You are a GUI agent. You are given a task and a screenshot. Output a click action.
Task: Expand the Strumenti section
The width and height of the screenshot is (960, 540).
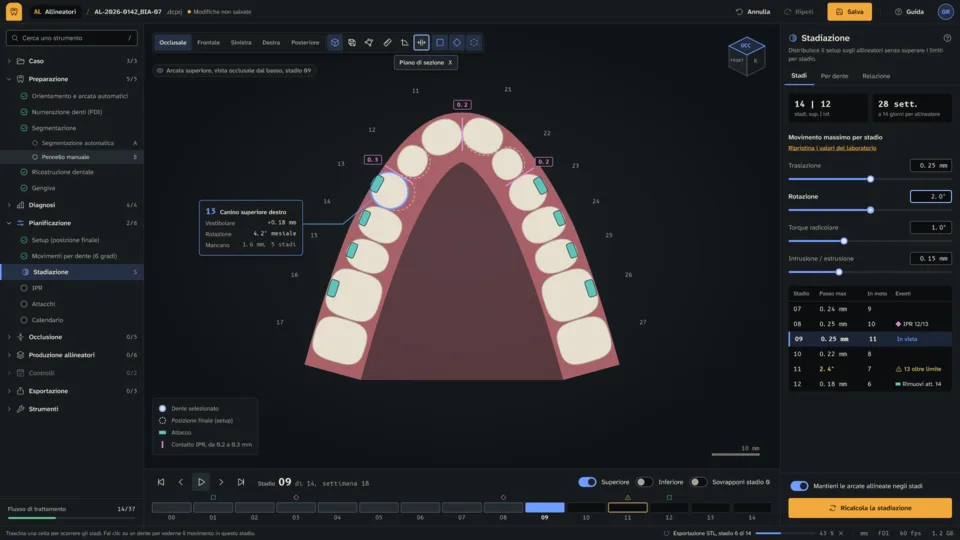tap(9, 409)
